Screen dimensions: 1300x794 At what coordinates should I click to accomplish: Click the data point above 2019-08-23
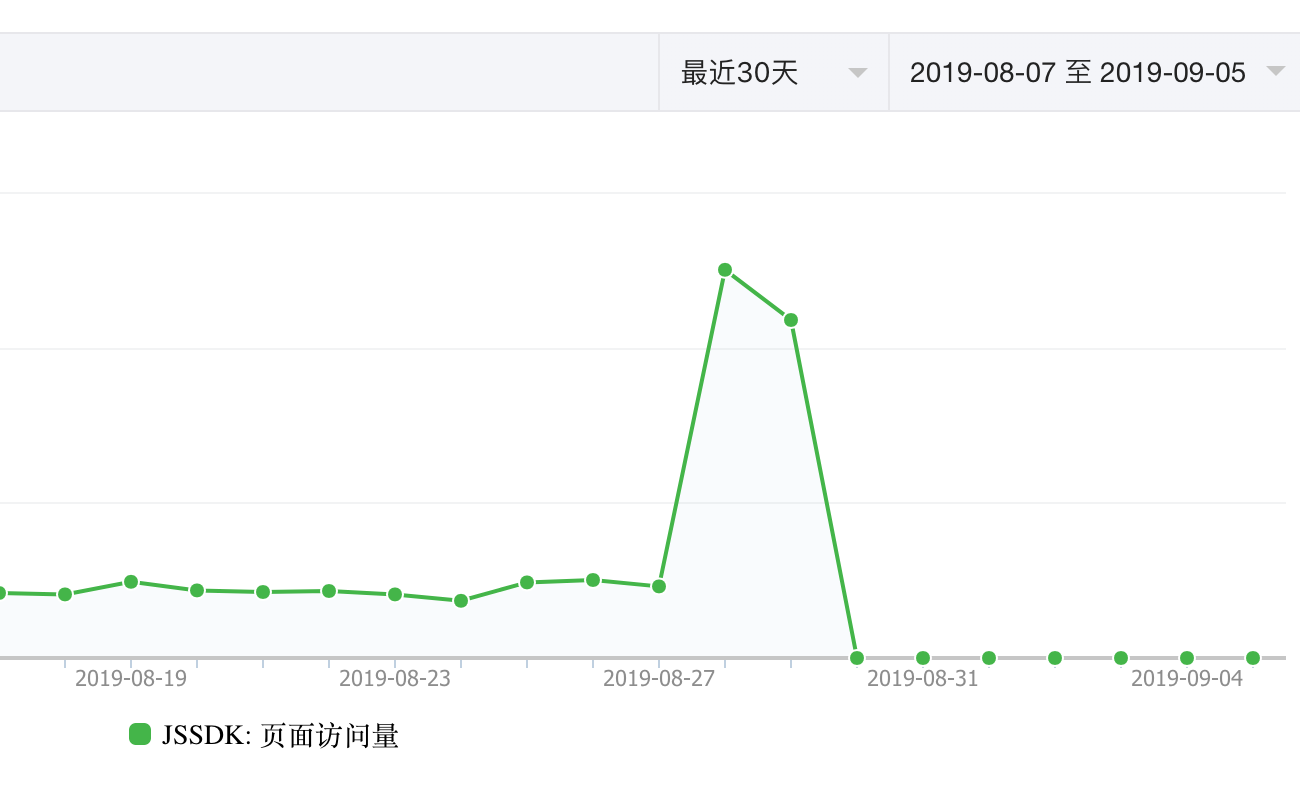[x=395, y=594]
